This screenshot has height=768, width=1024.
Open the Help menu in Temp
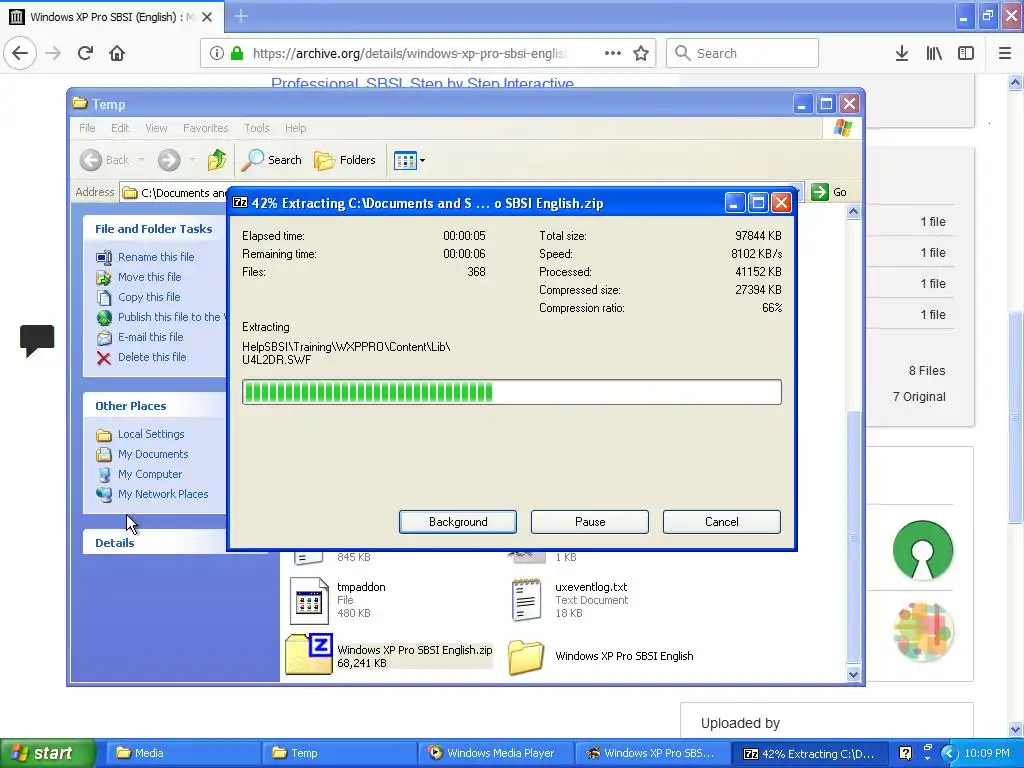[x=295, y=128]
